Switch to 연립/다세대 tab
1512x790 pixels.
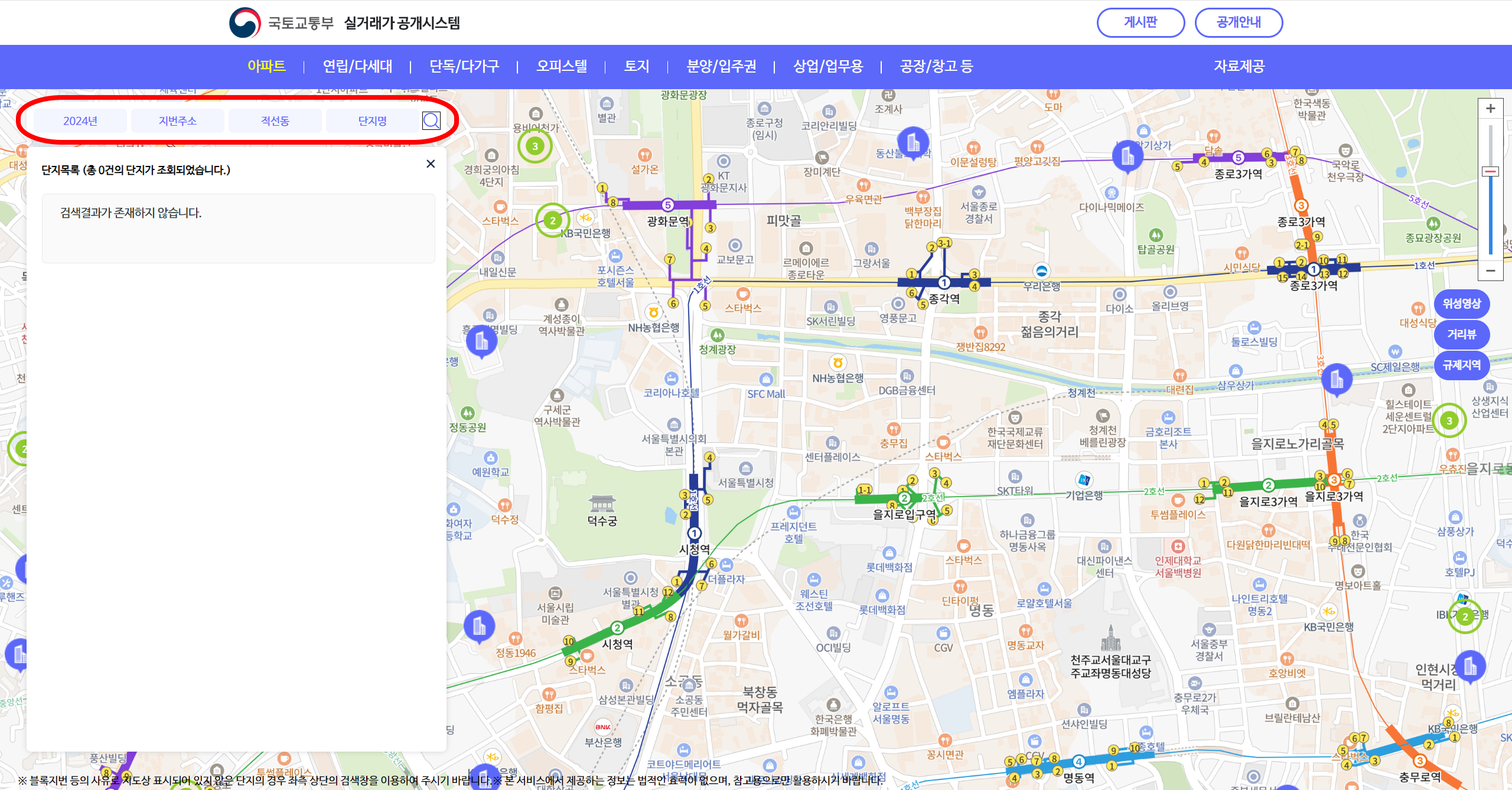pyautogui.click(x=357, y=66)
